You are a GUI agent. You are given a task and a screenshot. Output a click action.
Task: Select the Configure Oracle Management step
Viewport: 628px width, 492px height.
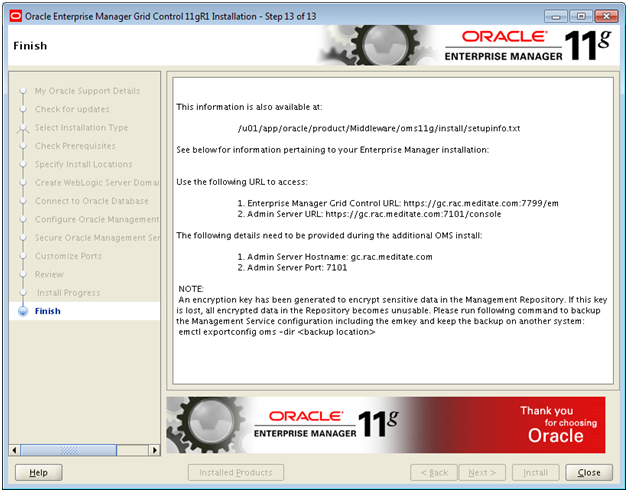97,219
